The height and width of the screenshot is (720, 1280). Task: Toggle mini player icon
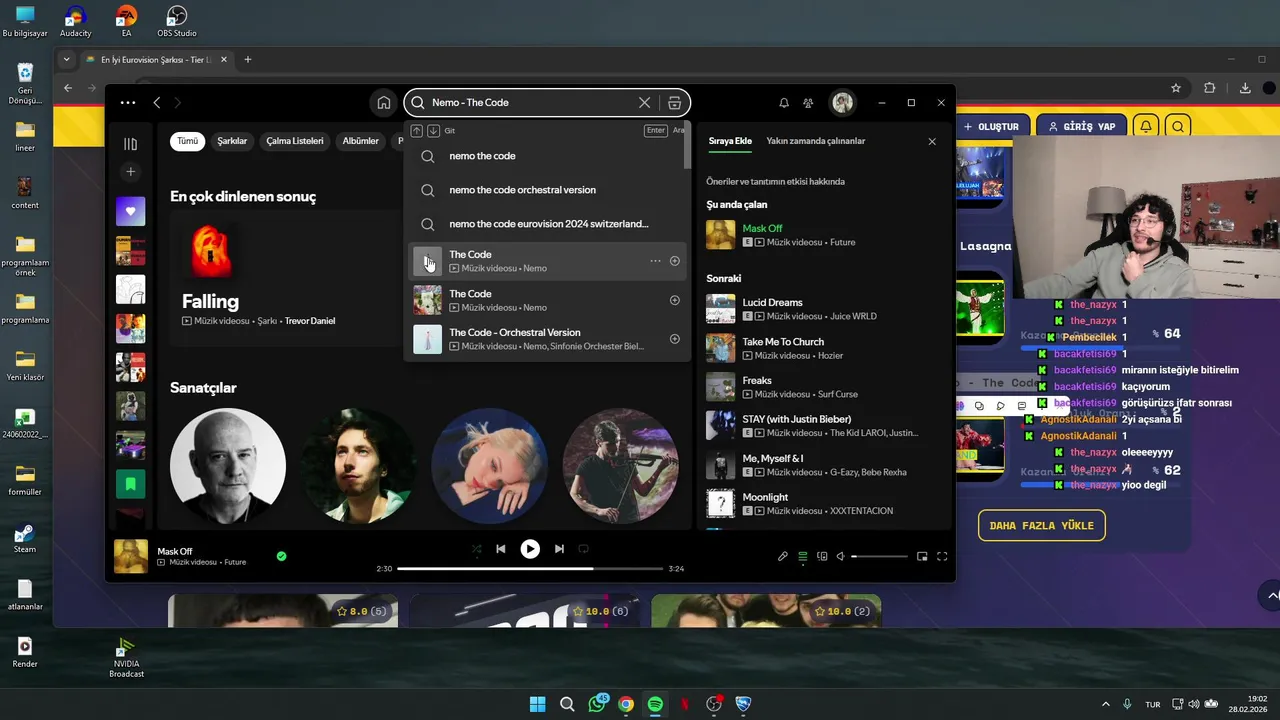point(922,557)
